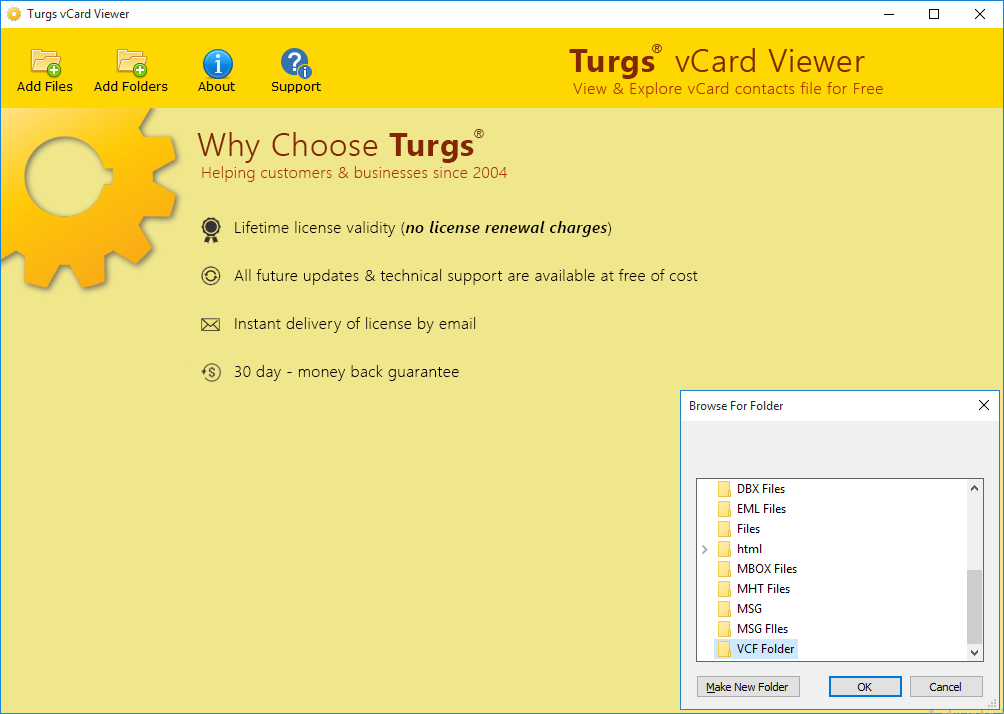The image size is (1004, 714).
Task: Select the MSG FIles folder icon
Action: [724, 629]
